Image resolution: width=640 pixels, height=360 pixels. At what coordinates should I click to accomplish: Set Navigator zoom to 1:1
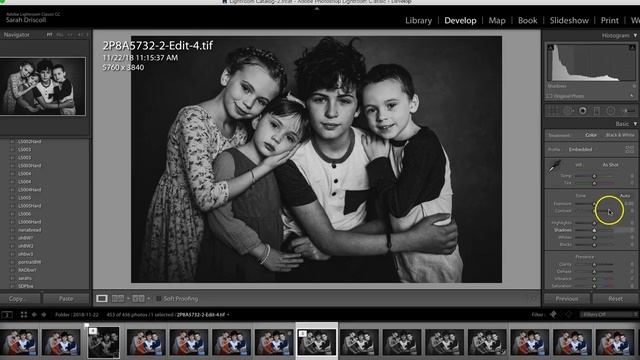point(70,35)
